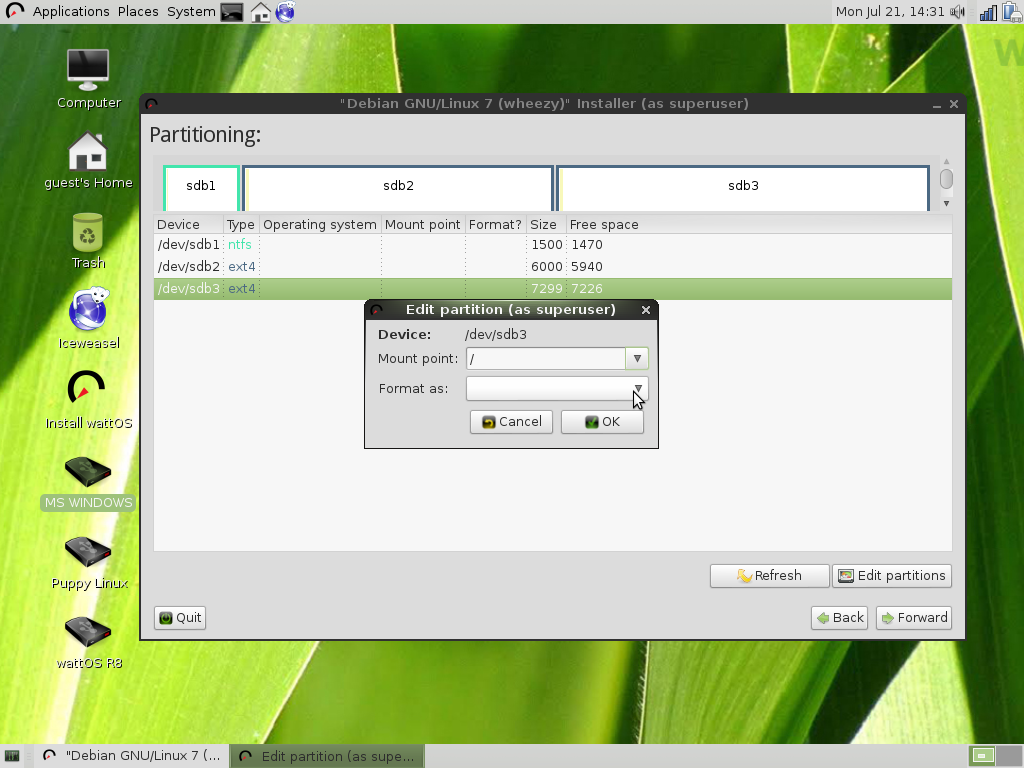The image size is (1024, 768).
Task: Select the highlighted /dev/sdb3 row
Action: [552, 289]
